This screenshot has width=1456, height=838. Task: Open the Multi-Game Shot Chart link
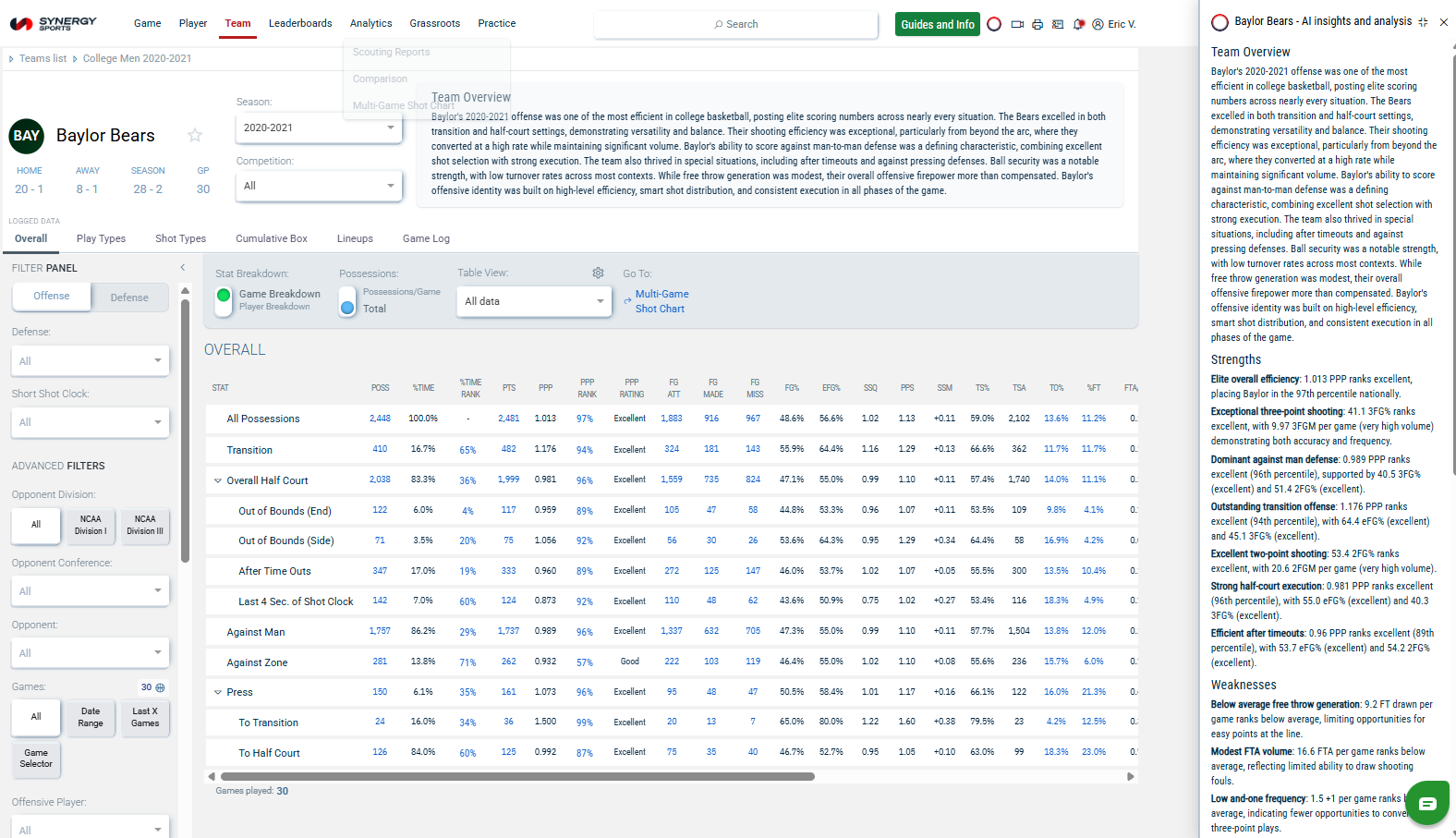(x=662, y=301)
